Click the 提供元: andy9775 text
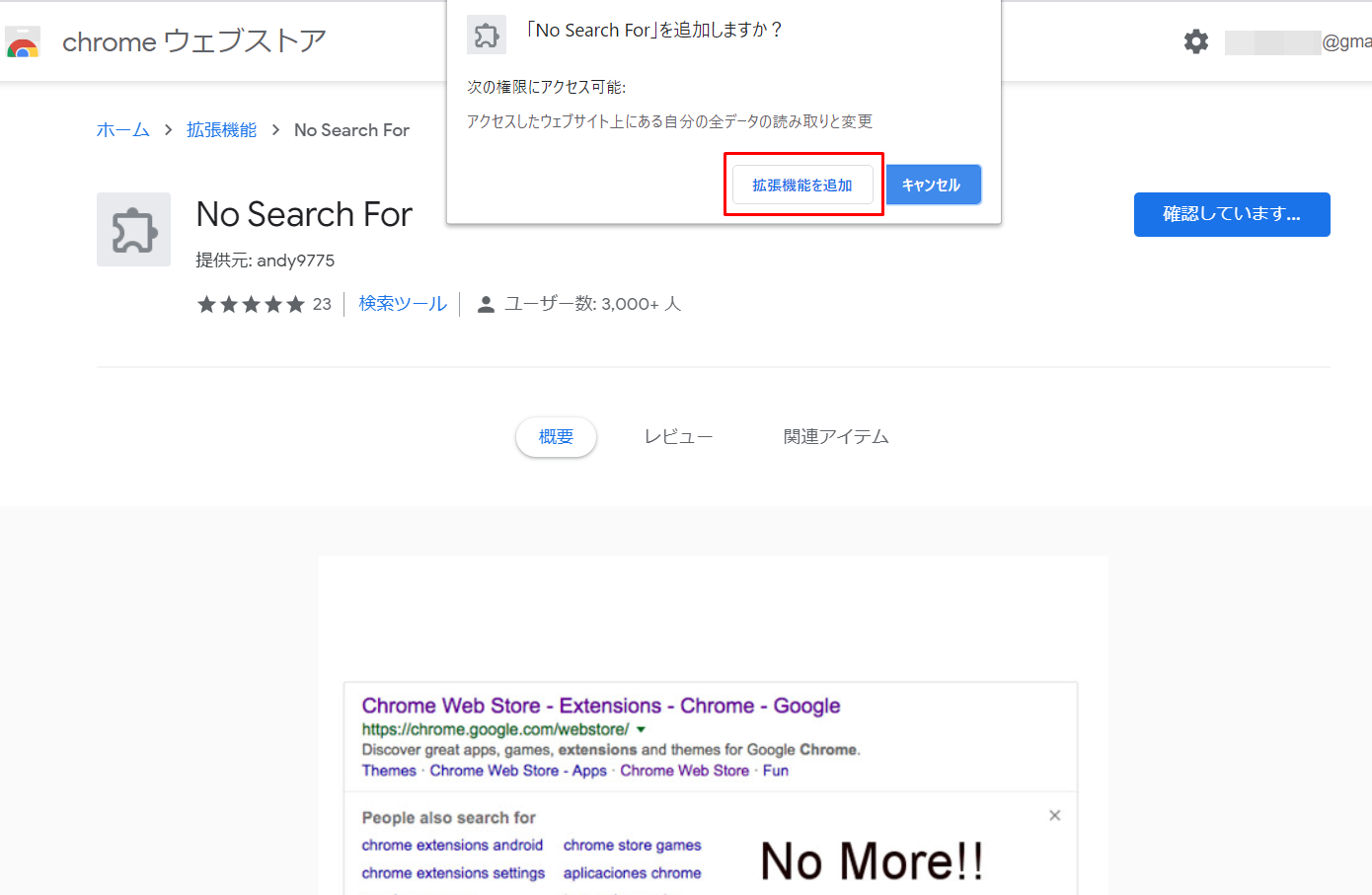Image resolution: width=1372 pixels, height=895 pixels. pos(266,261)
